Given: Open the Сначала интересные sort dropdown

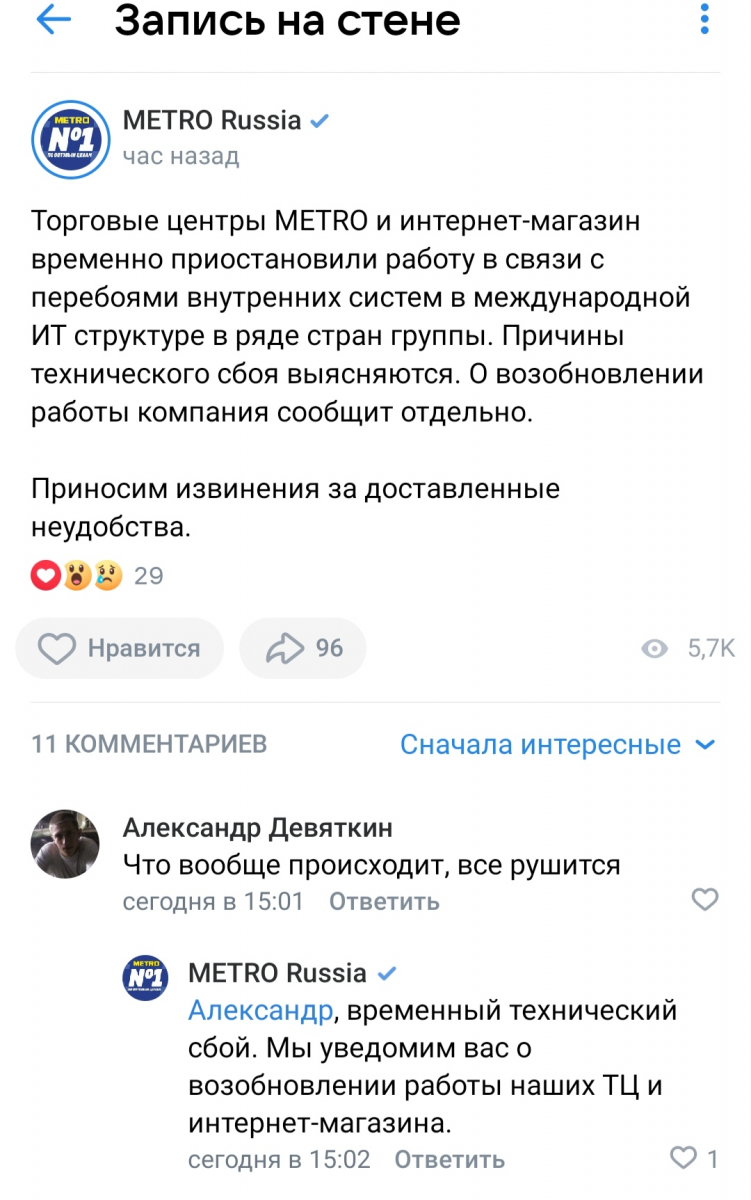Looking at the screenshot, I should (x=540, y=745).
